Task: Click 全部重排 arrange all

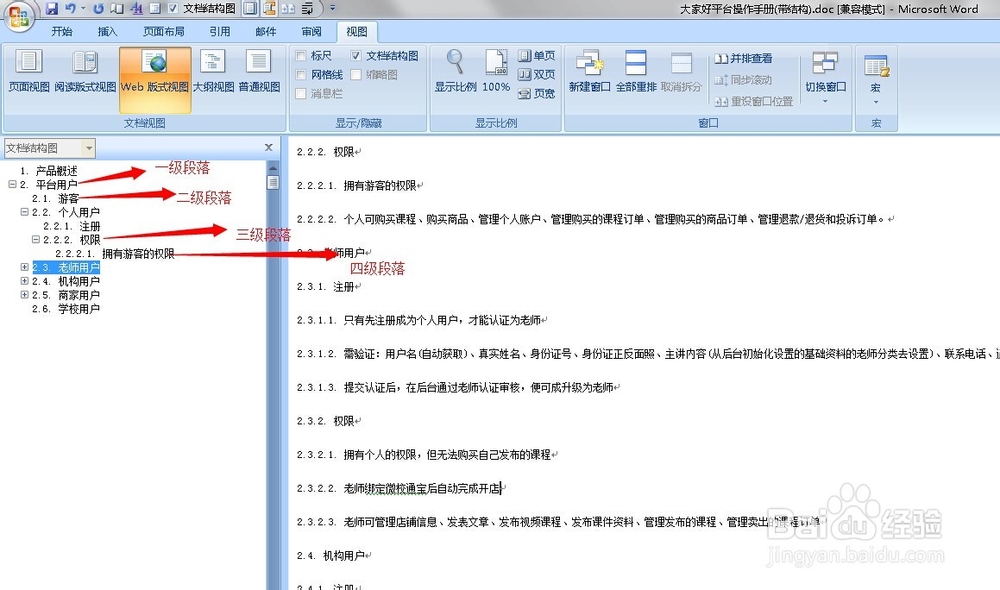Action: click(636, 71)
